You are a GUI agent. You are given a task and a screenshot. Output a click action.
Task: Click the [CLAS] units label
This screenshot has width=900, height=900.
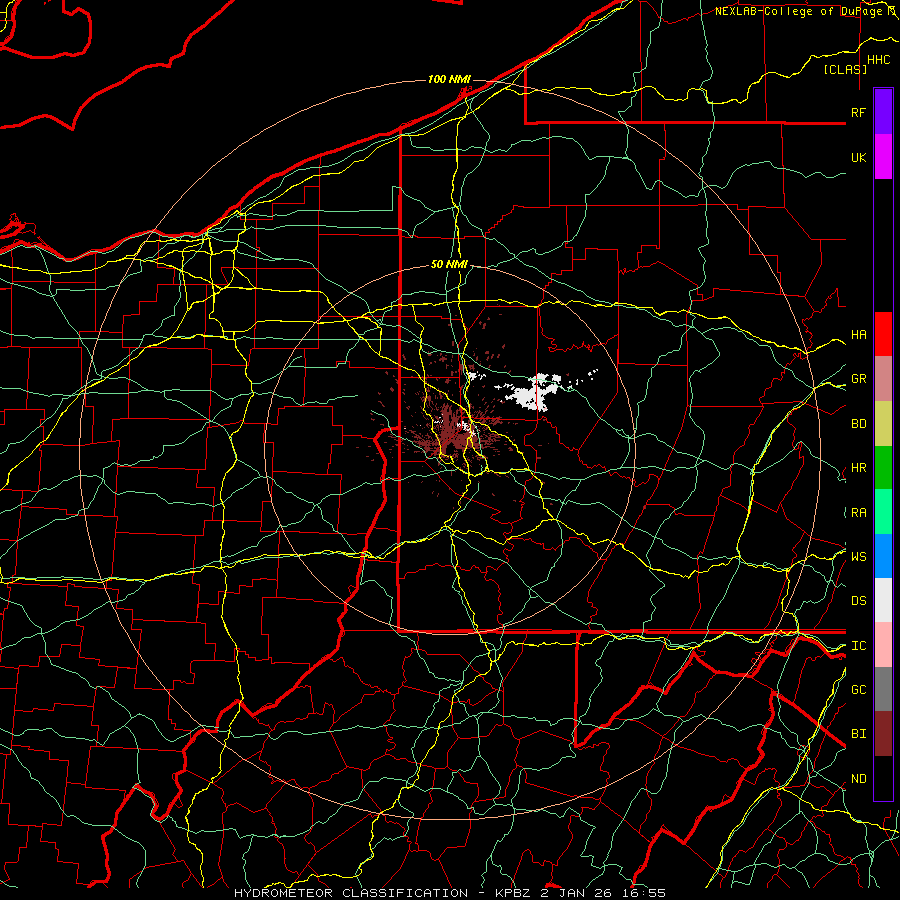pos(845,69)
